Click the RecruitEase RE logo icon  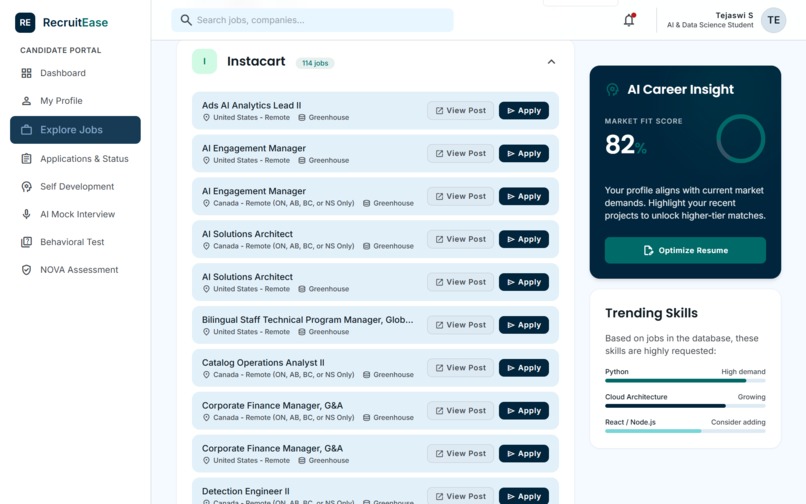click(x=25, y=23)
